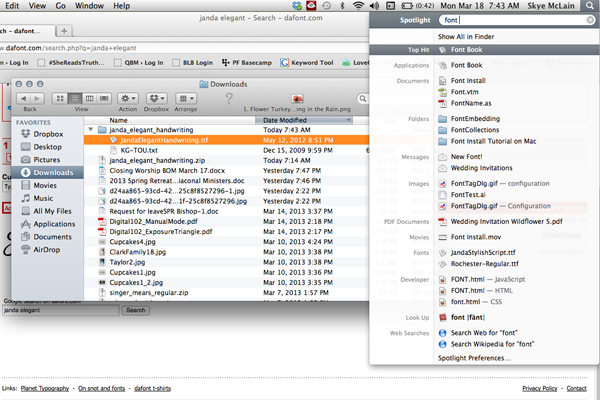600x400 pixels.
Task: Open JandaStylishScript.ttf font result
Action: click(x=484, y=253)
